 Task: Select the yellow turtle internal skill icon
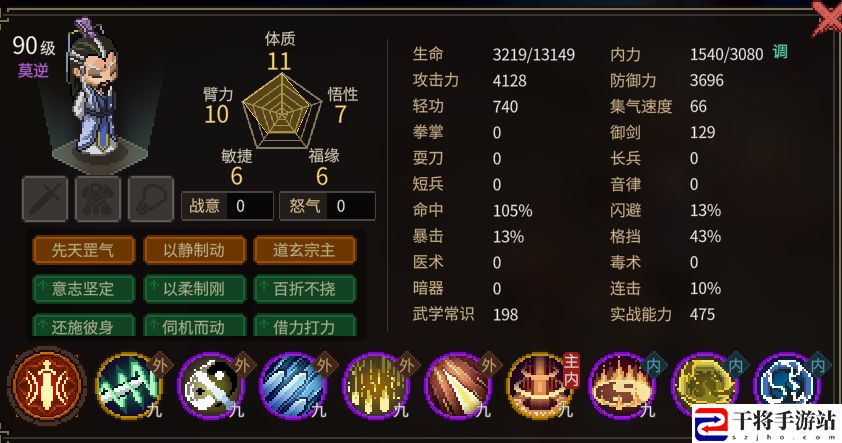click(x=706, y=386)
